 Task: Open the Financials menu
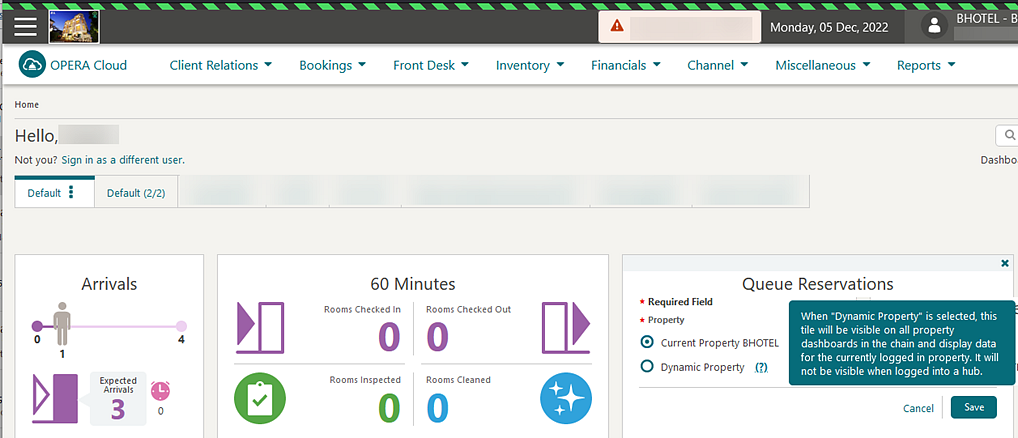pos(626,65)
